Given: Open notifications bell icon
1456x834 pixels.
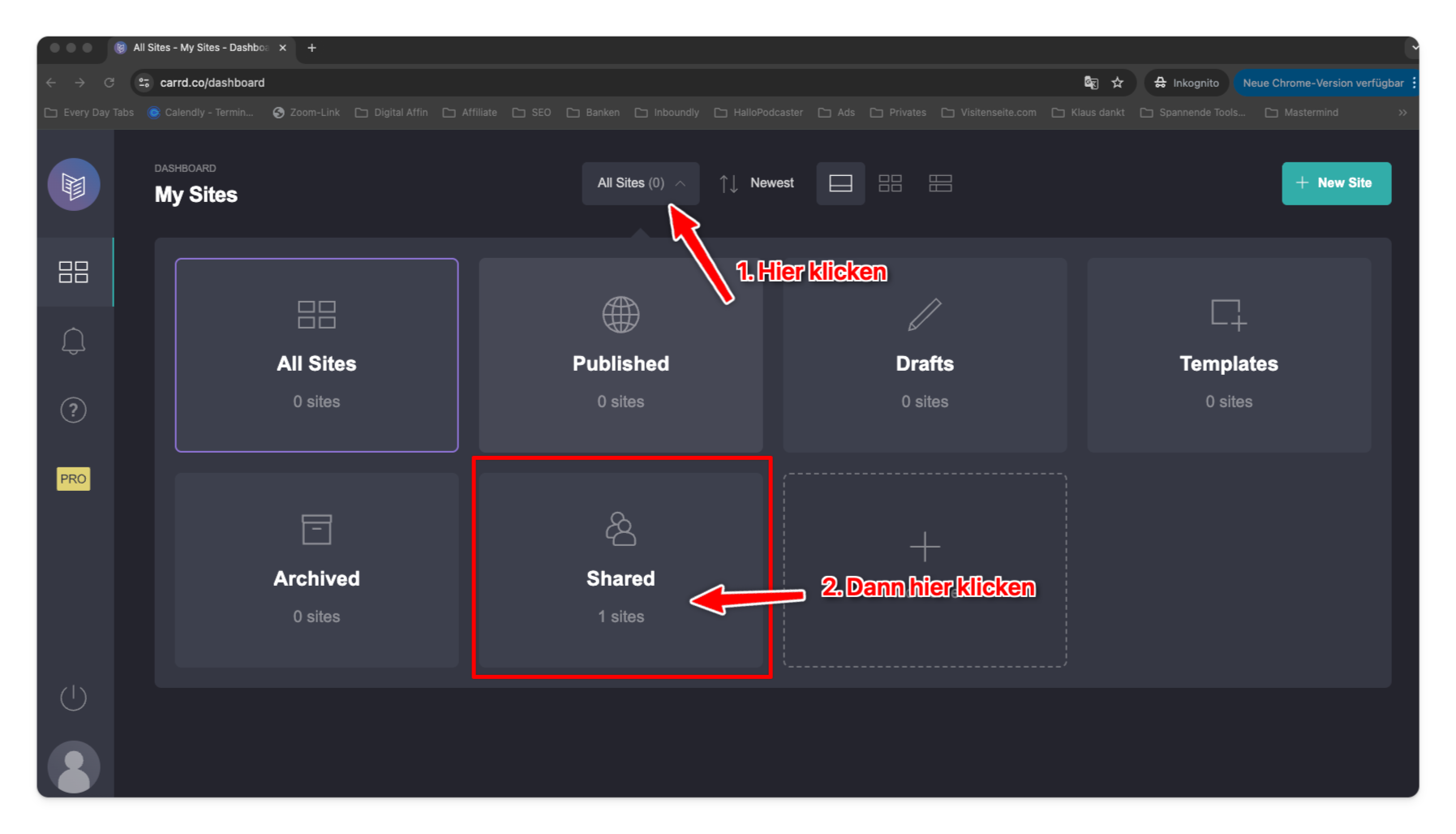Looking at the screenshot, I should 73,341.
